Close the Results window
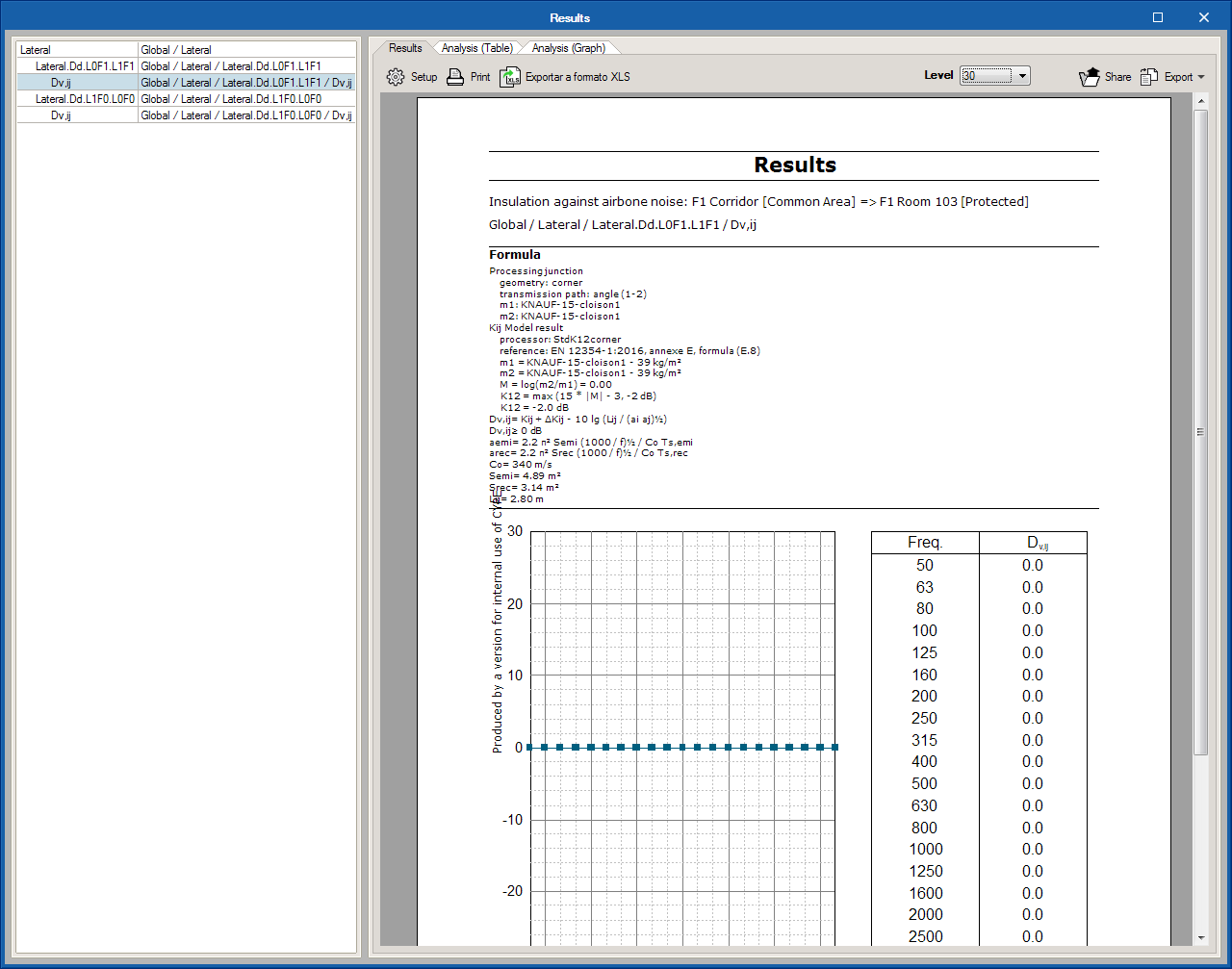Viewport: 1232px width, 969px height. pyautogui.click(x=1204, y=17)
